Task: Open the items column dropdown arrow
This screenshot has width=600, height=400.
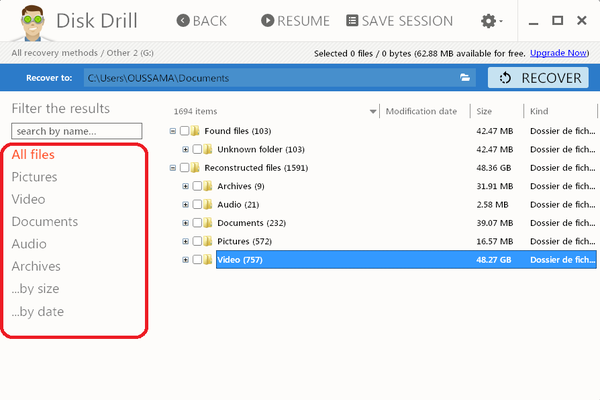Action: coord(373,112)
